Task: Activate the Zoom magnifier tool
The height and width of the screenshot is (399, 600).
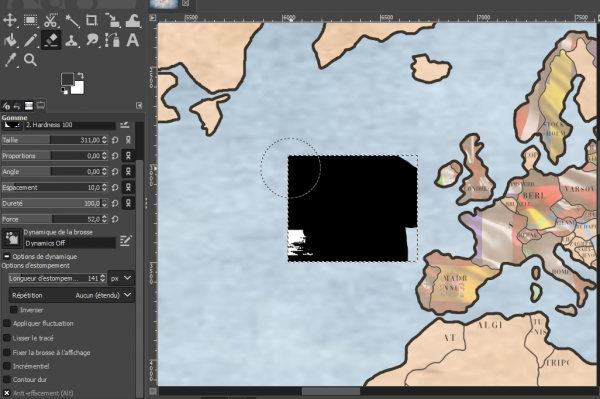Action: tap(30, 60)
